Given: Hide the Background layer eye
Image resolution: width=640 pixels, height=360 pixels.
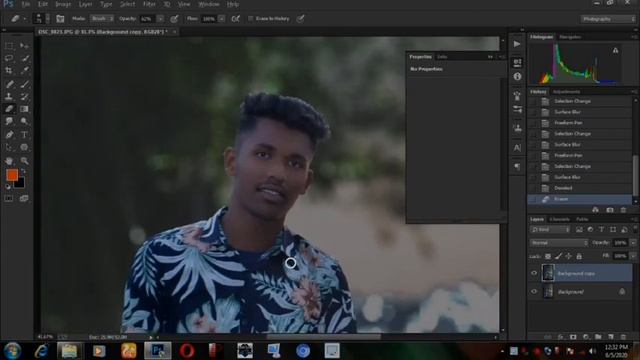Looking at the screenshot, I should coord(534,291).
